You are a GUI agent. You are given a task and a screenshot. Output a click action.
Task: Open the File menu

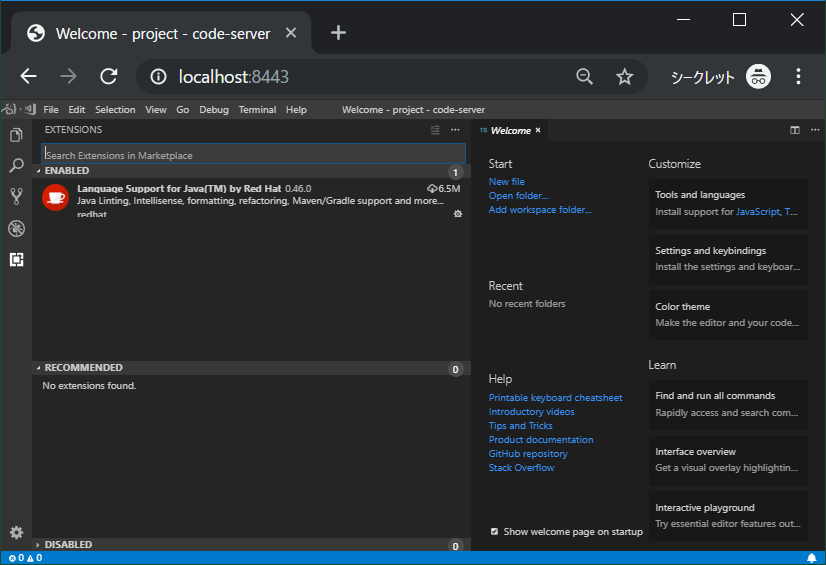tap(51, 110)
